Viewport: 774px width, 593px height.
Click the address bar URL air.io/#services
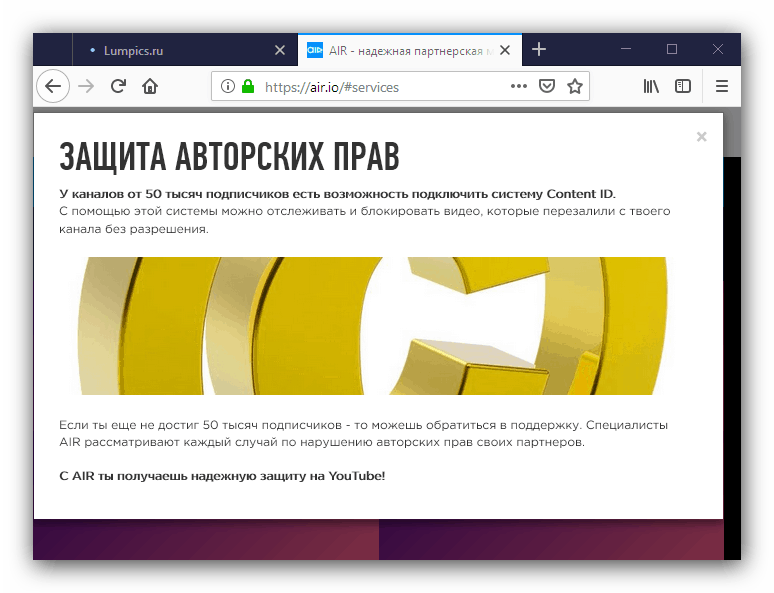pyautogui.click(x=332, y=87)
